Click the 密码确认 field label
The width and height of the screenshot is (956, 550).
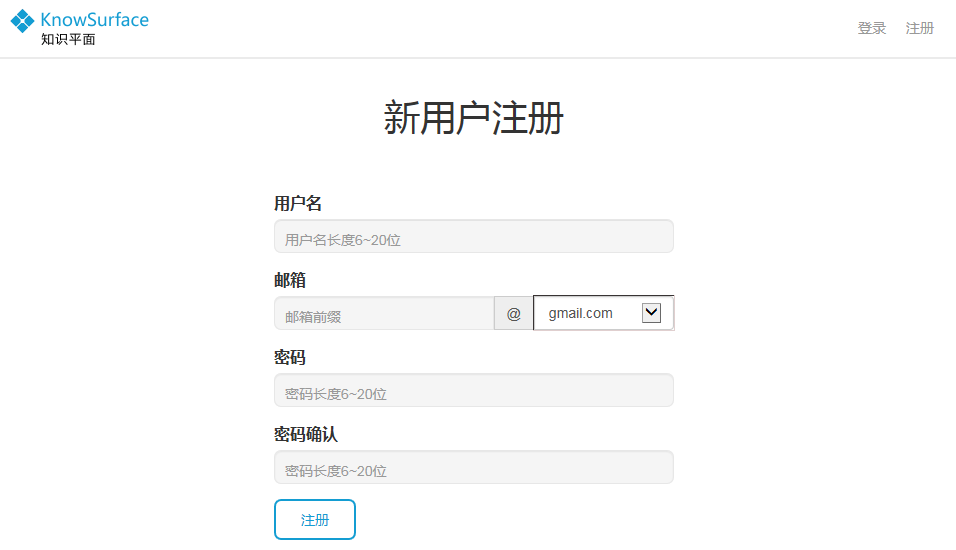coord(305,434)
